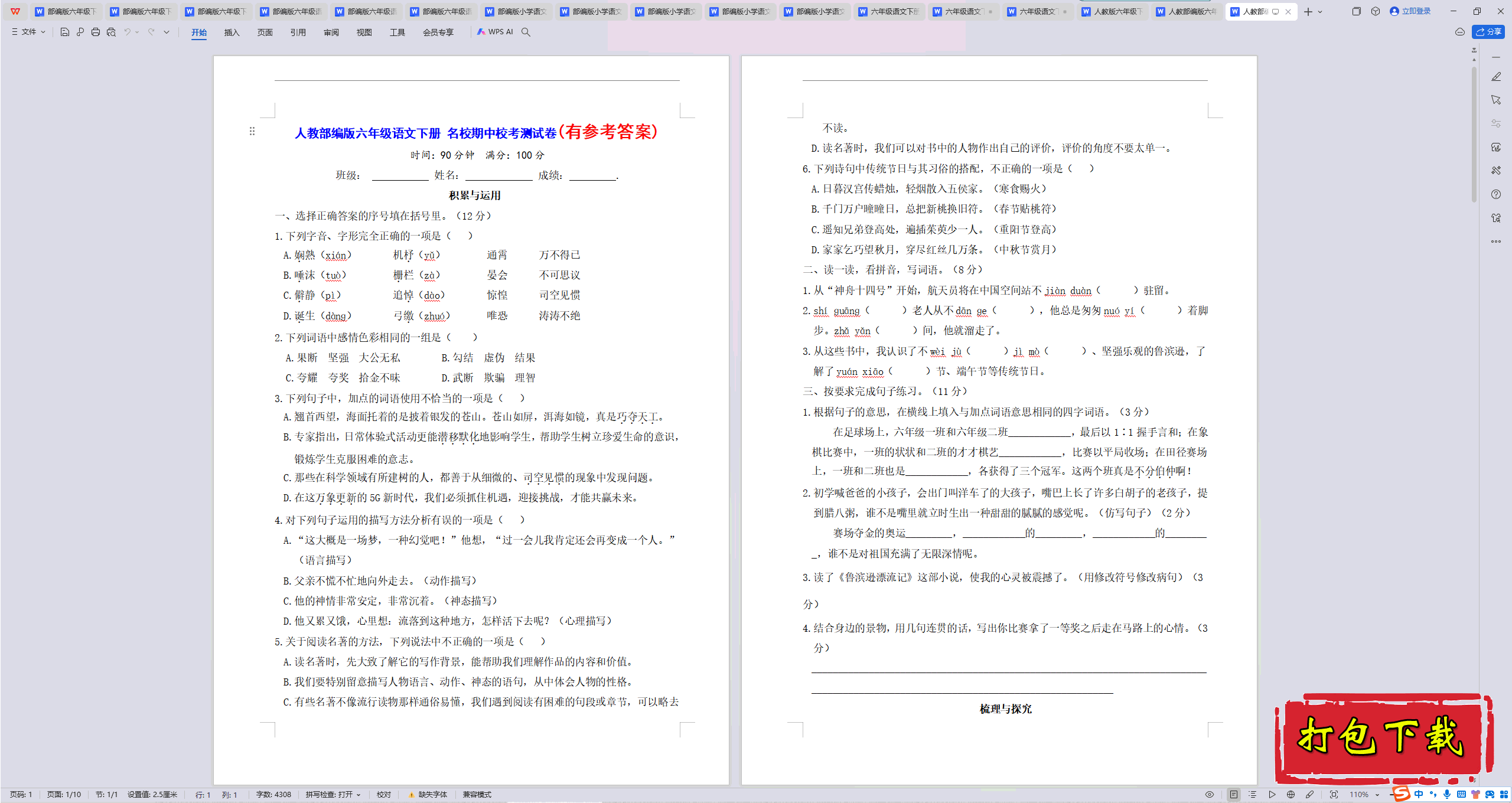Click the Print icon in toolbar
The image size is (1512, 803).
(96, 32)
